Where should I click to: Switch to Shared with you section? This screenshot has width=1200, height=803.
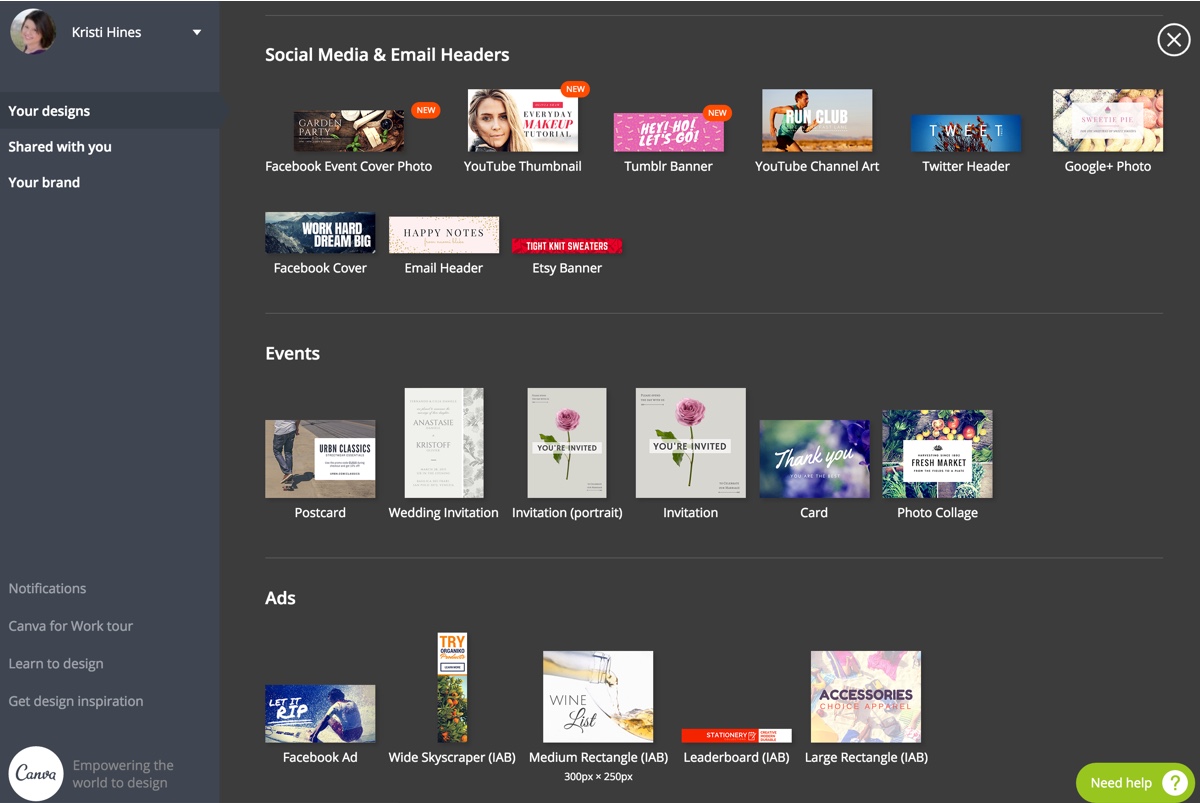pyautogui.click(x=59, y=146)
